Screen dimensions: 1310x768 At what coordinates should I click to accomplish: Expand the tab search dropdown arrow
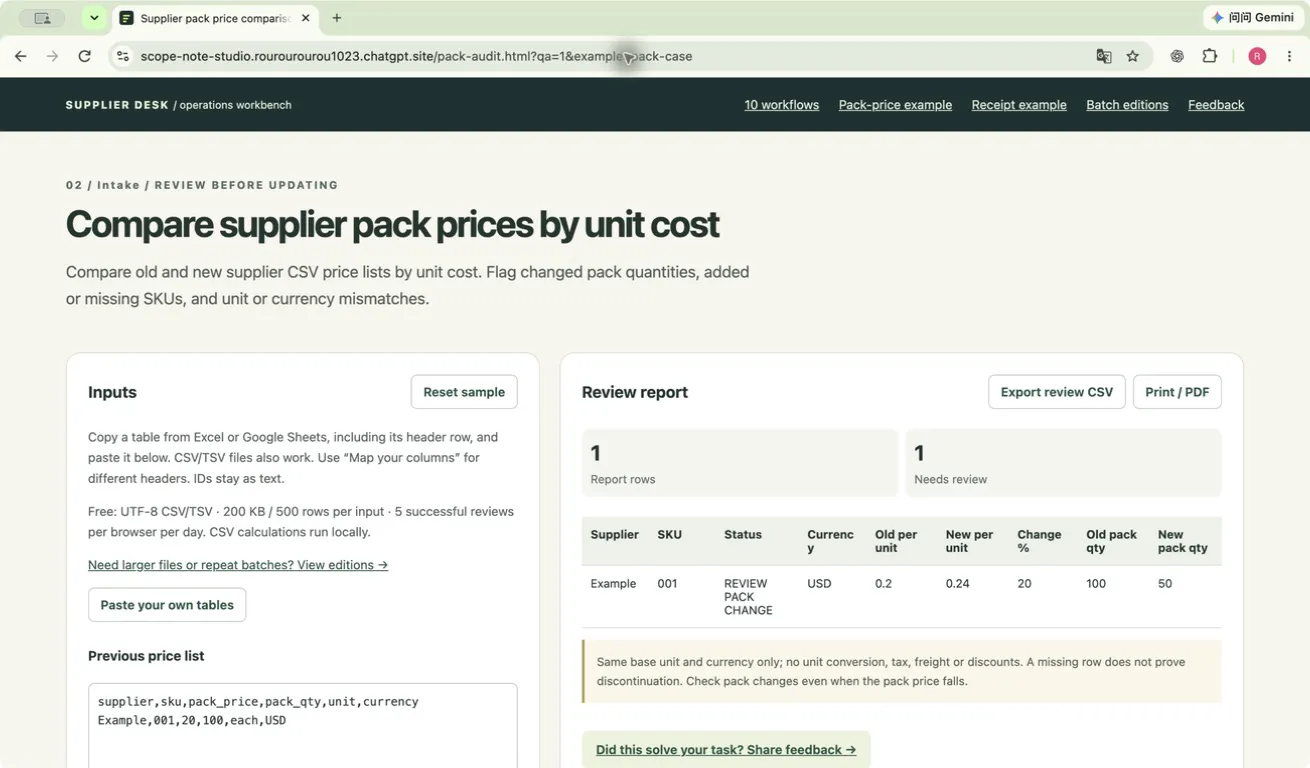point(93,18)
